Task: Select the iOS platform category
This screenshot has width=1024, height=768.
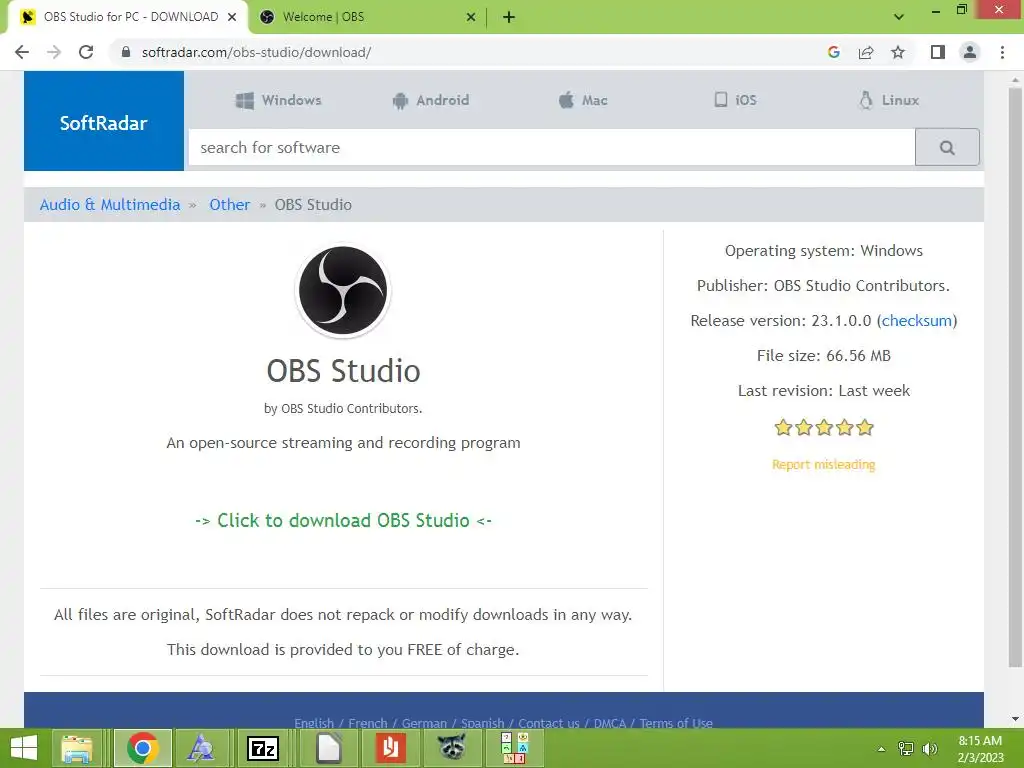Action: tap(735, 101)
